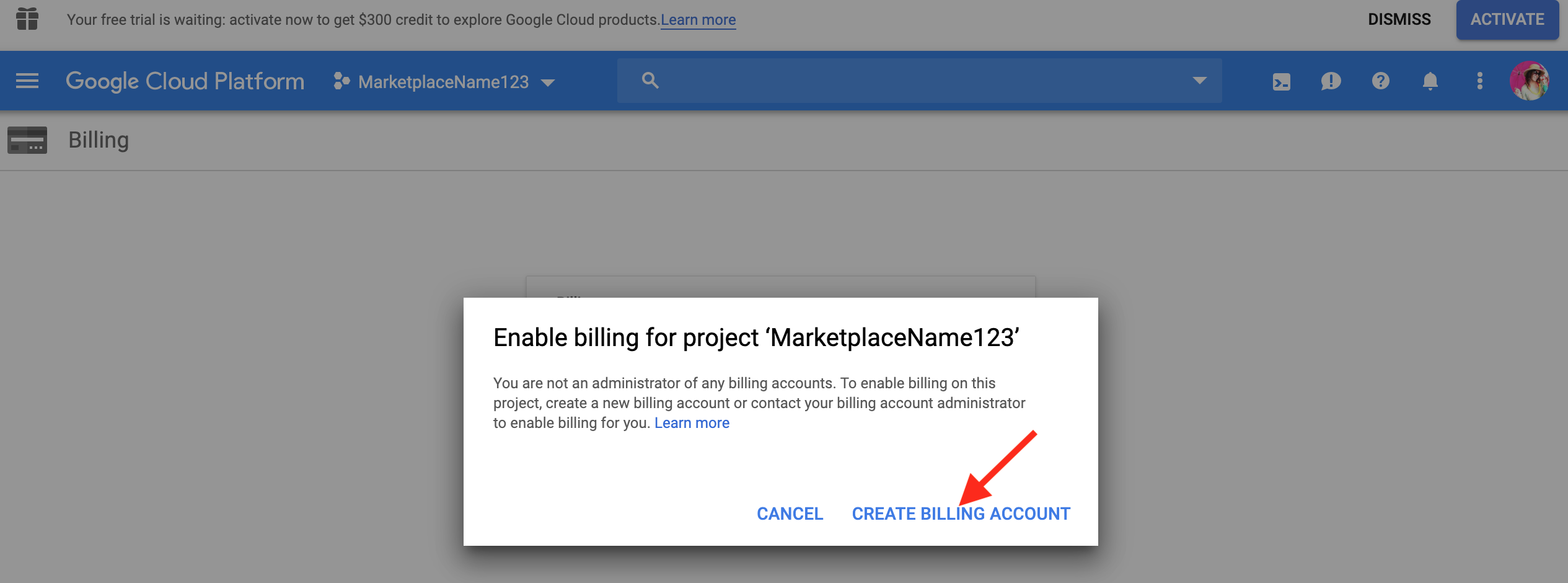Open Learn more link in billing dialog

coord(692,423)
